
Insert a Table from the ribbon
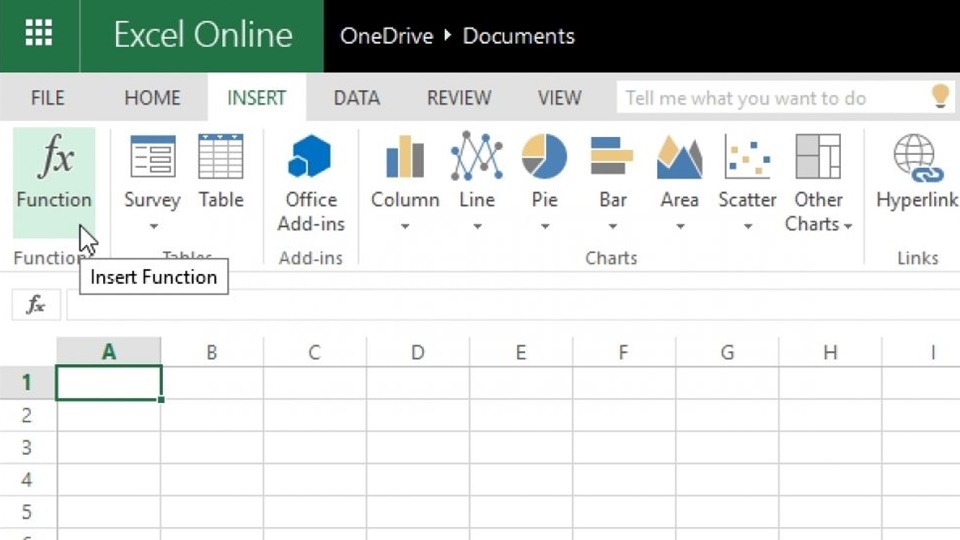point(221,172)
